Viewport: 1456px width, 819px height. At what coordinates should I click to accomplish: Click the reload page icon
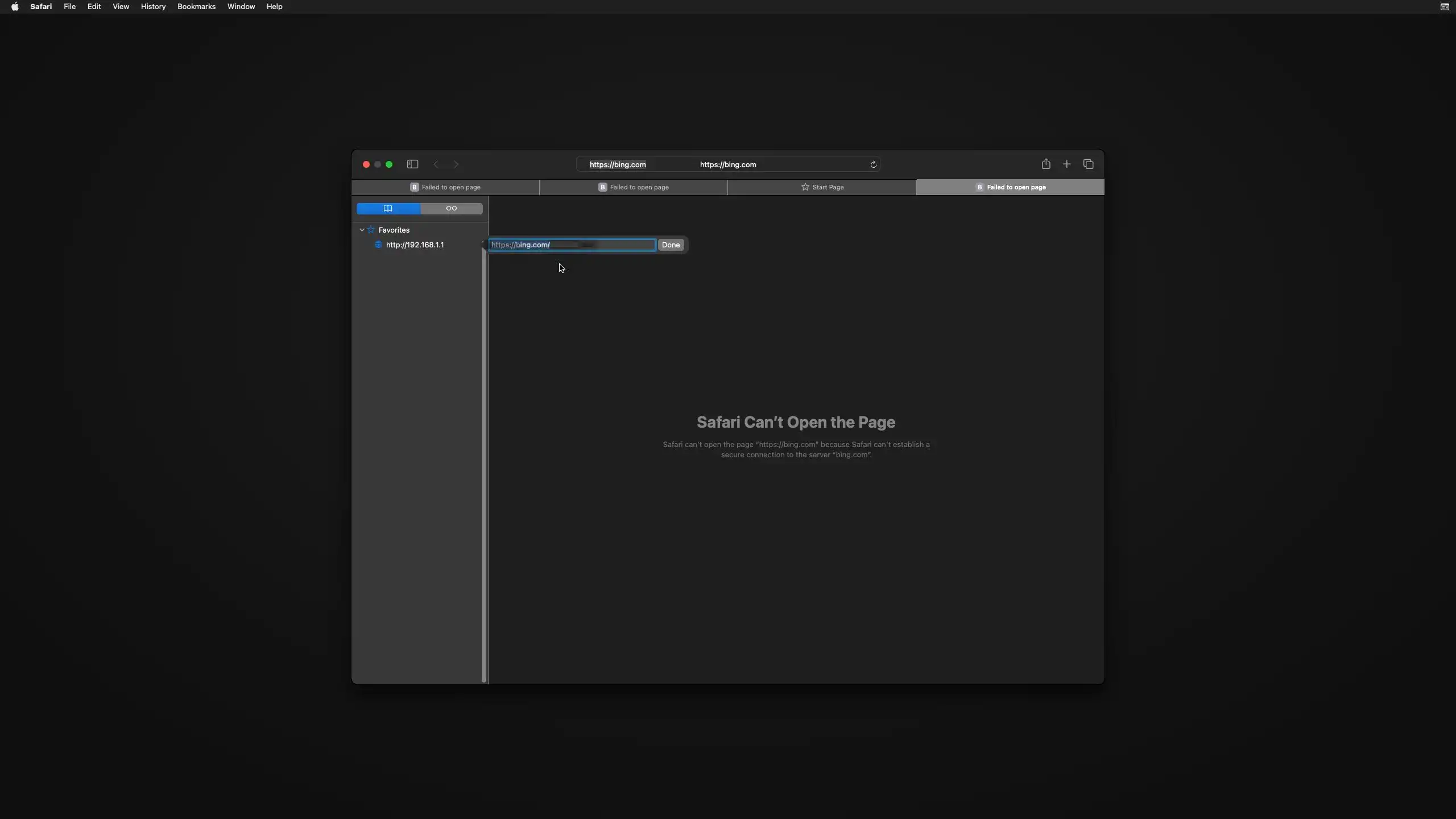coord(873,164)
